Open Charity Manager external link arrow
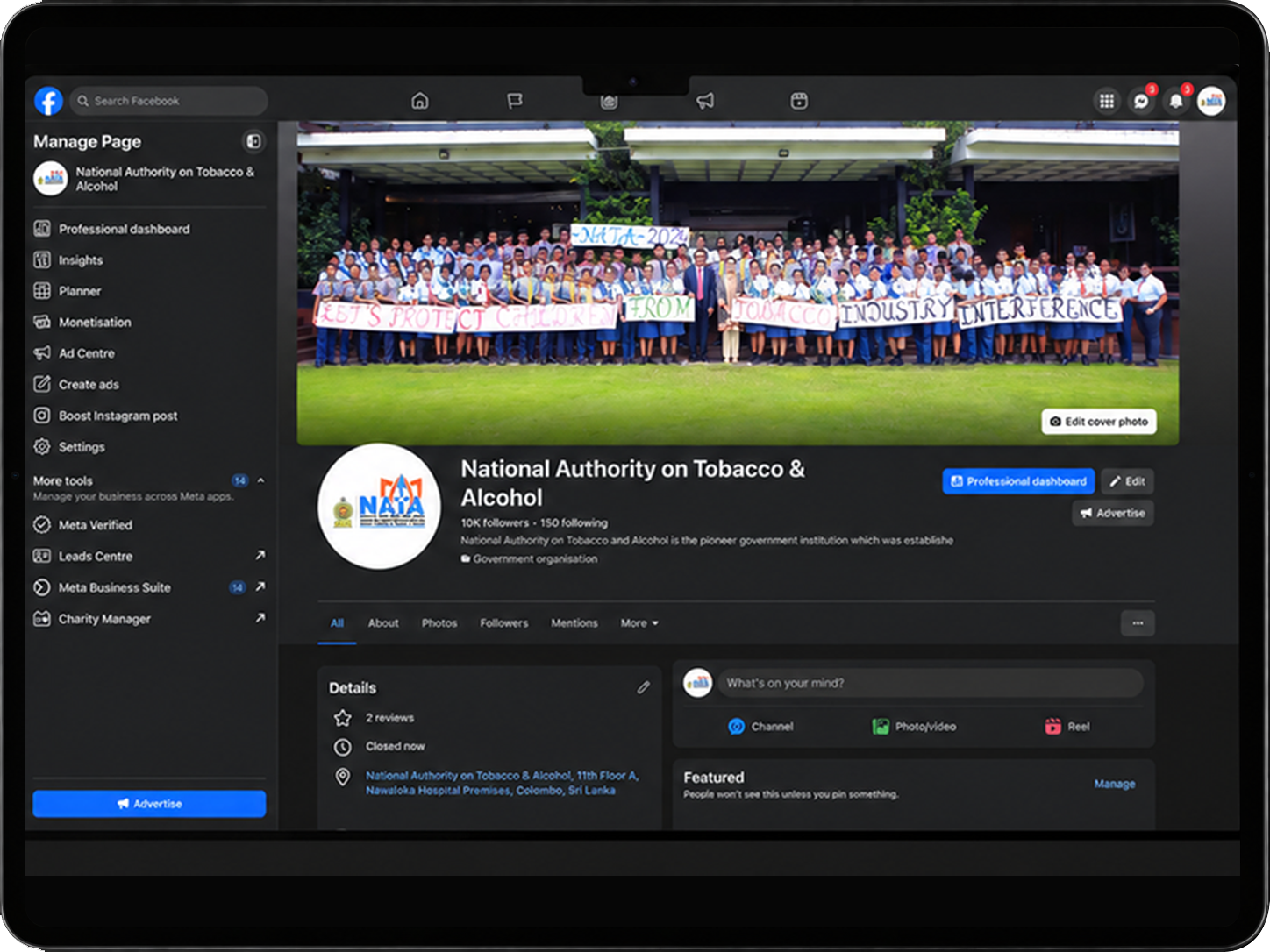Viewport: 1270px width, 952px height. tap(260, 618)
